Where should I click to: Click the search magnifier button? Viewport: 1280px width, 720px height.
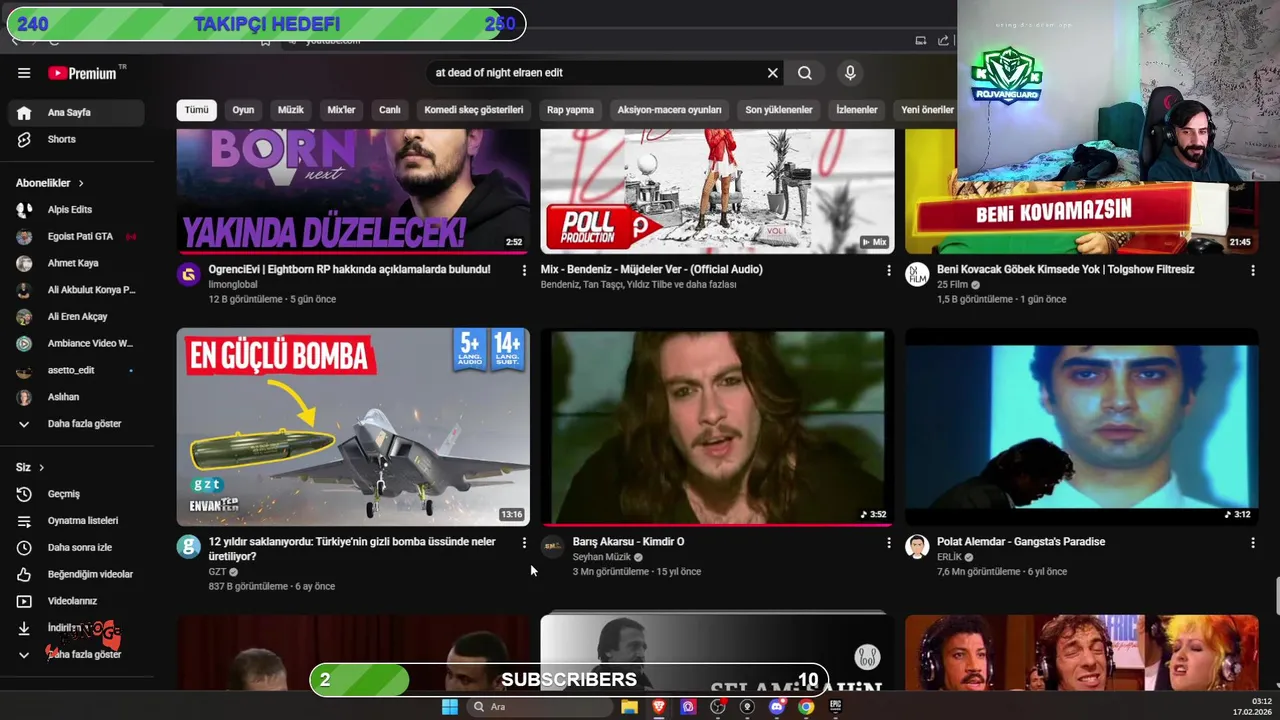(x=805, y=73)
